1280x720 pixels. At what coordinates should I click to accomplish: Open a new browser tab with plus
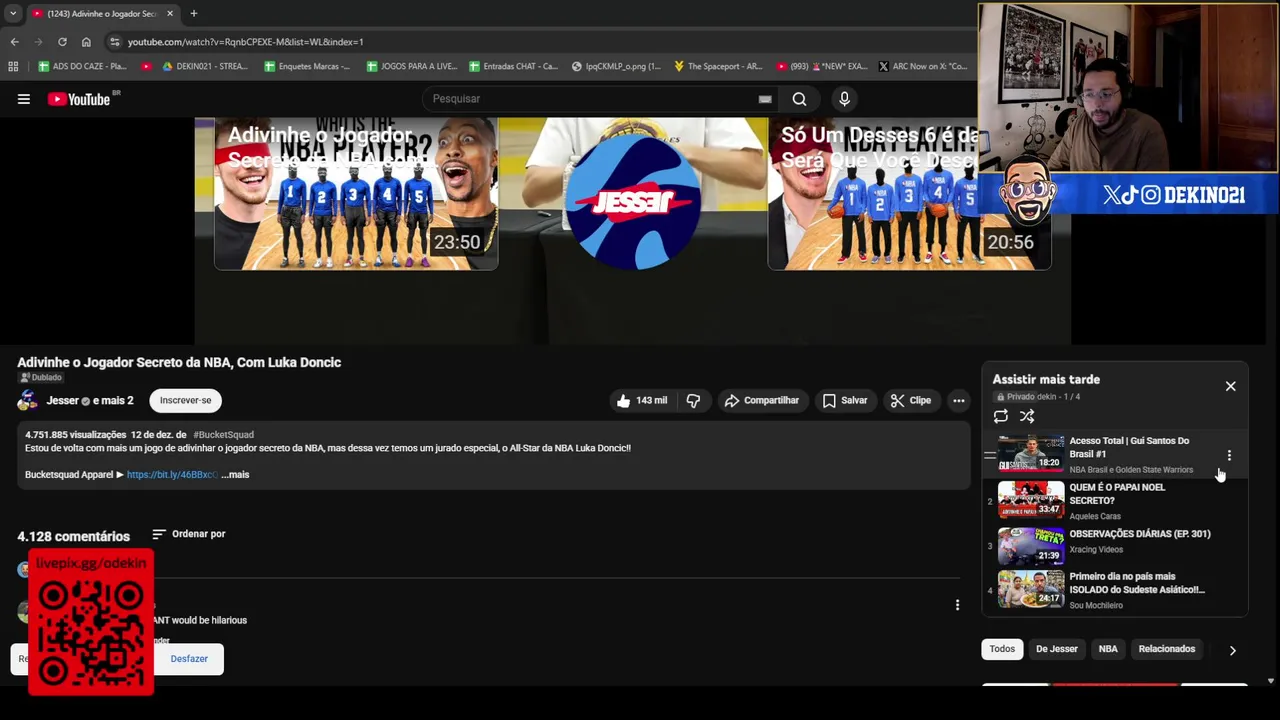tap(193, 14)
